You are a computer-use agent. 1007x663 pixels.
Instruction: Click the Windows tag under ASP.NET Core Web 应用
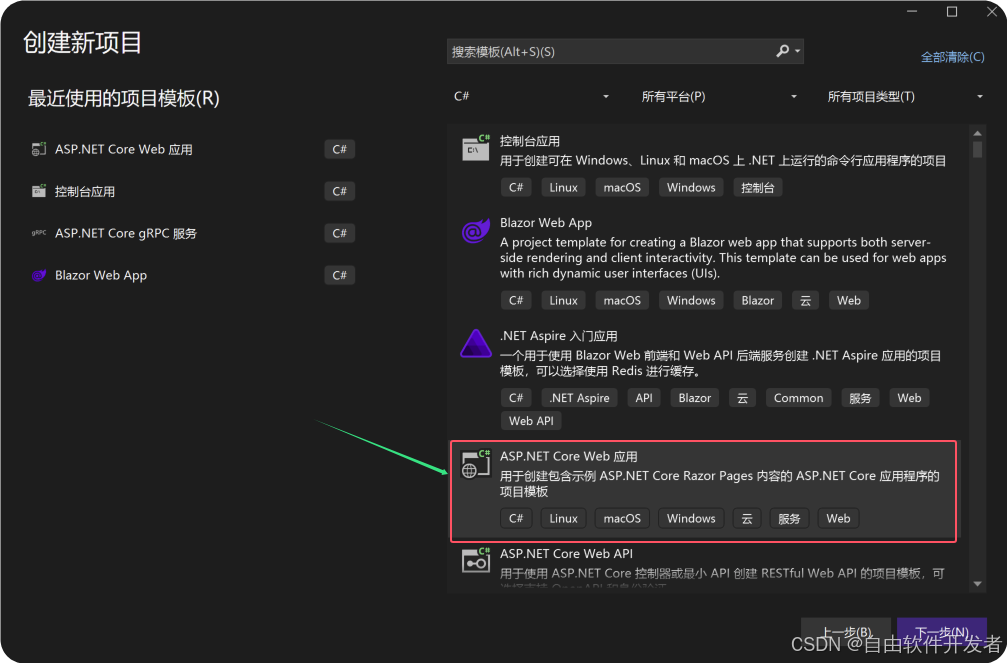click(691, 518)
